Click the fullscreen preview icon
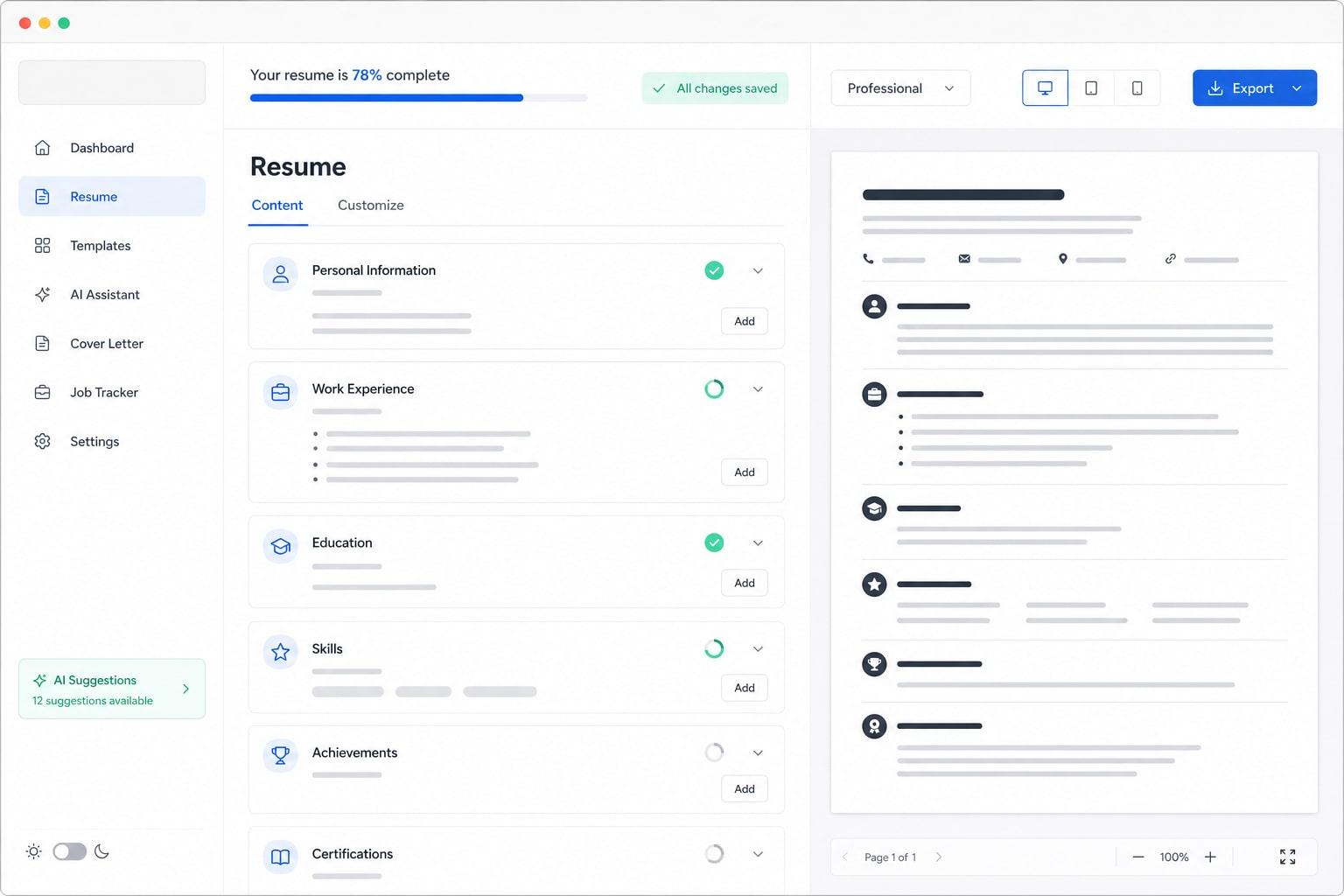The height and width of the screenshot is (896, 1344). [1287, 857]
